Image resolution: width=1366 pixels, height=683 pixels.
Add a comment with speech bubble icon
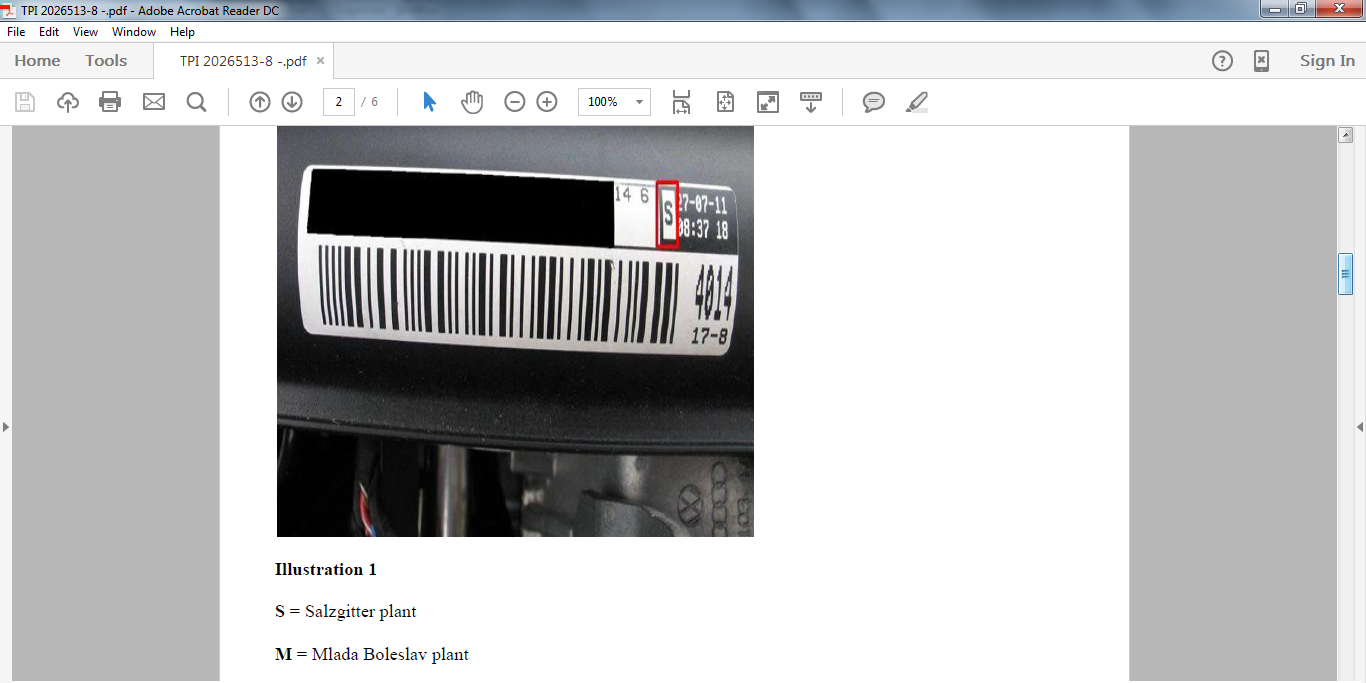point(874,102)
